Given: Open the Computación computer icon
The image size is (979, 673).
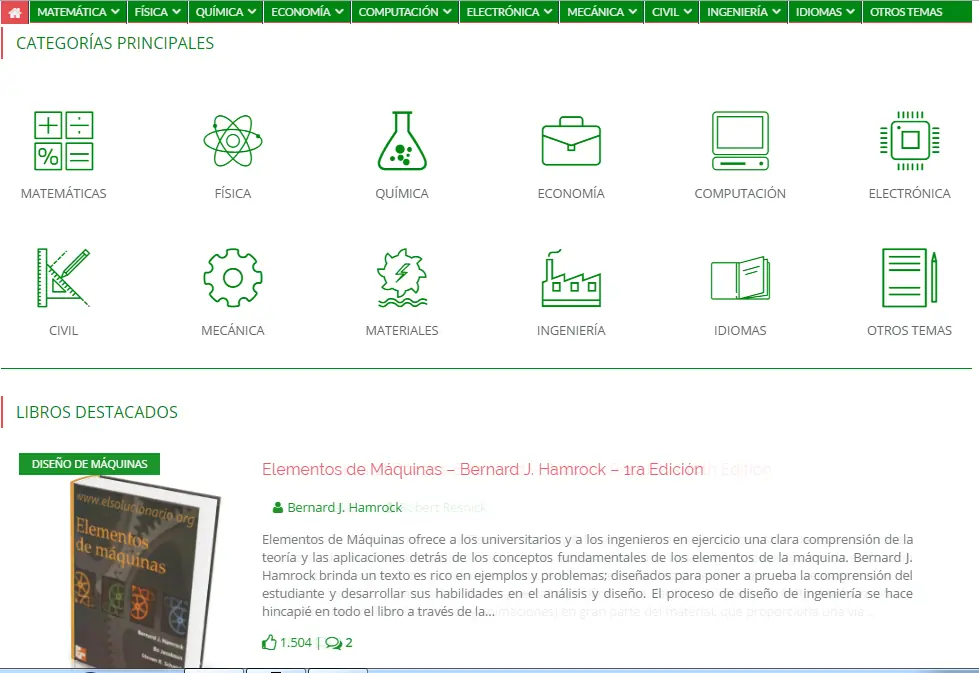Looking at the screenshot, I should click(740, 140).
